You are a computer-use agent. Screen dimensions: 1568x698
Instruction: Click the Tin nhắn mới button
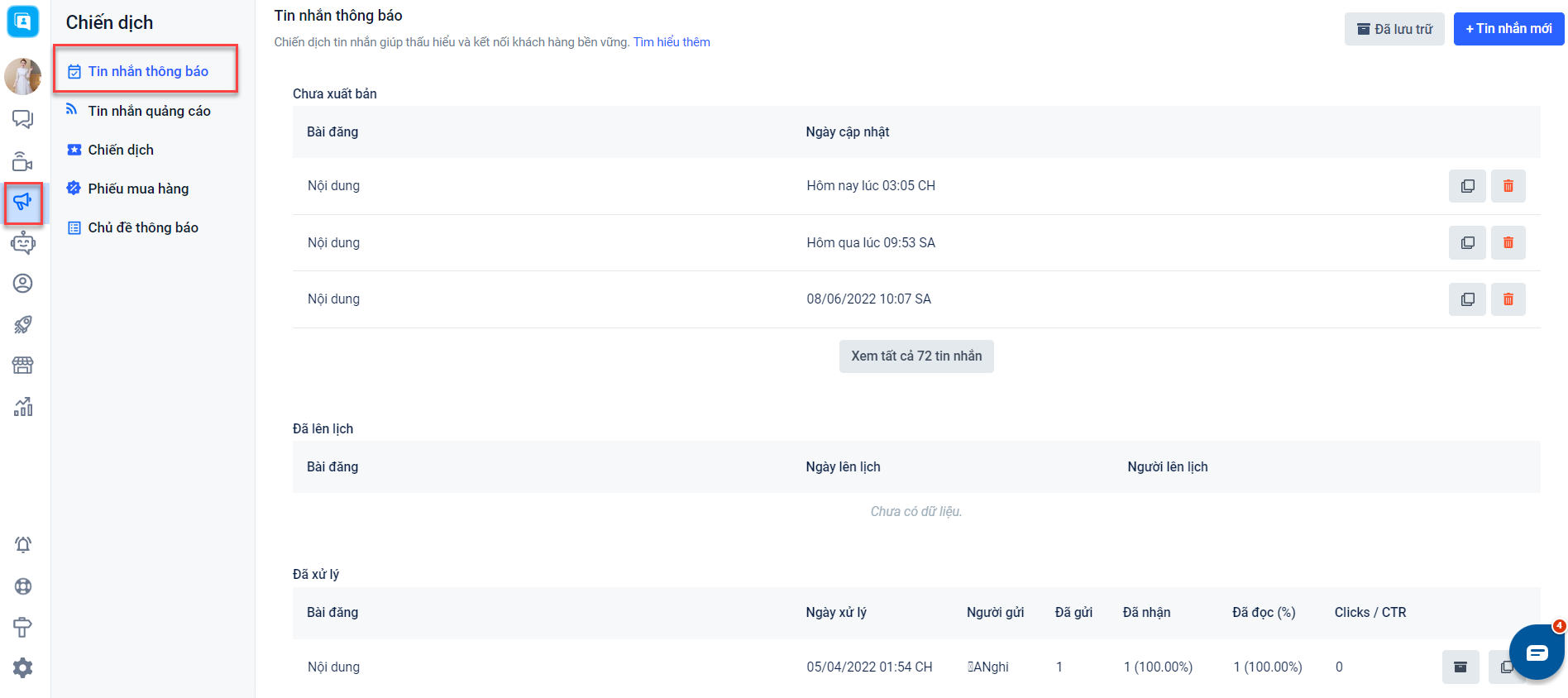pos(1508,29)
